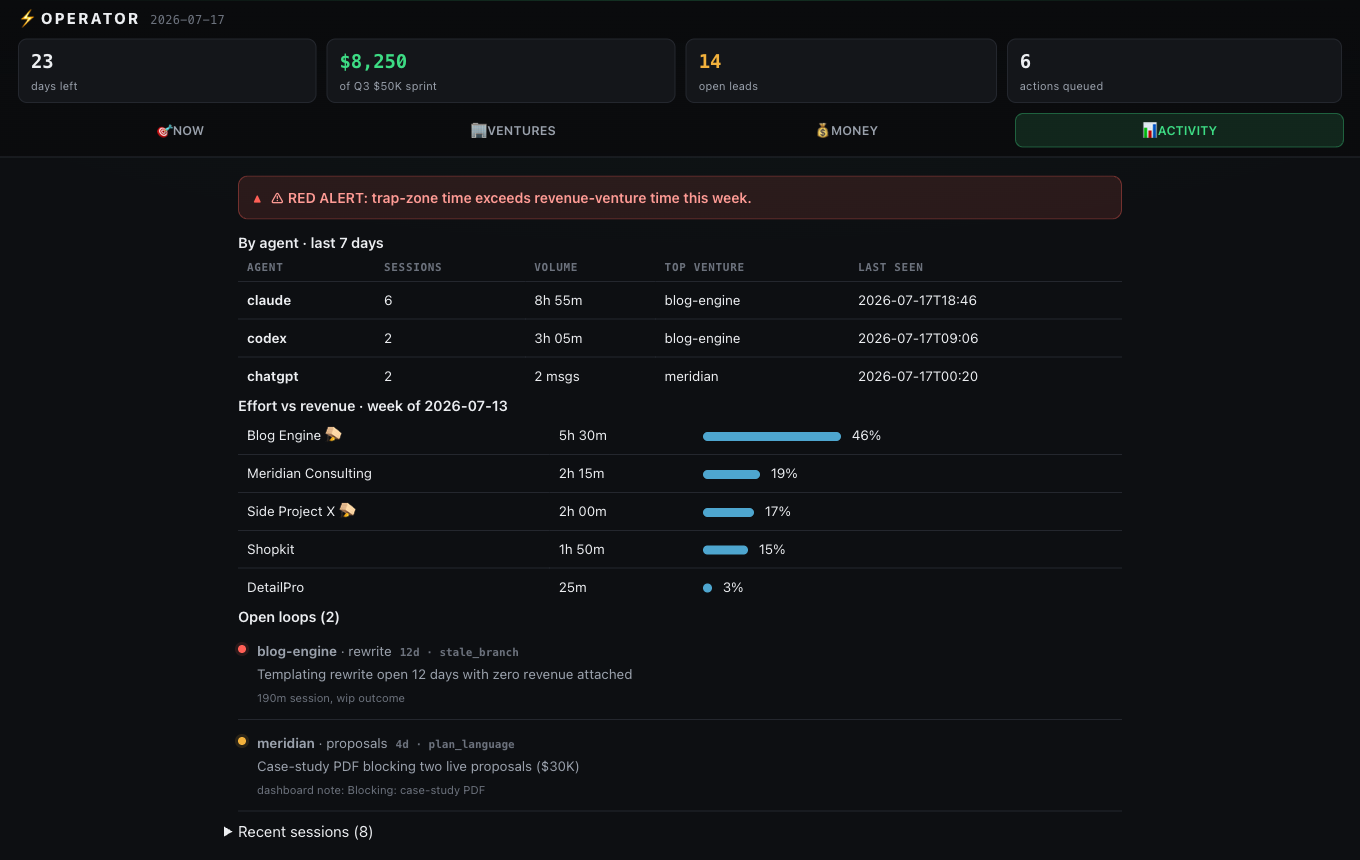This screenshot has width=1360, height=860.
Task: Click the 2026-07-17T00:20 timestamp
Action: point(918,376)
